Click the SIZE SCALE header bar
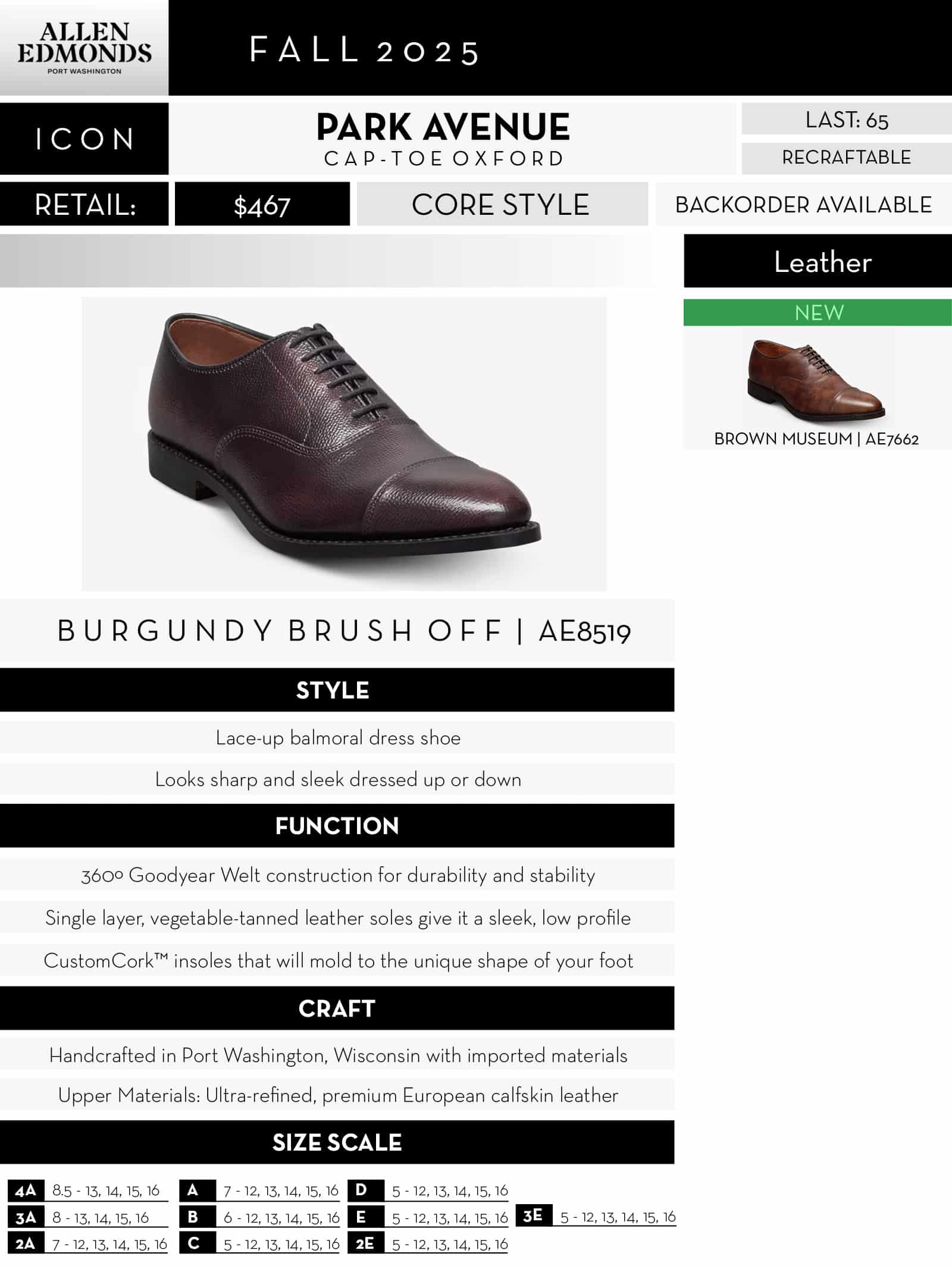The image size is (952, 1269). click(337, 1142)
